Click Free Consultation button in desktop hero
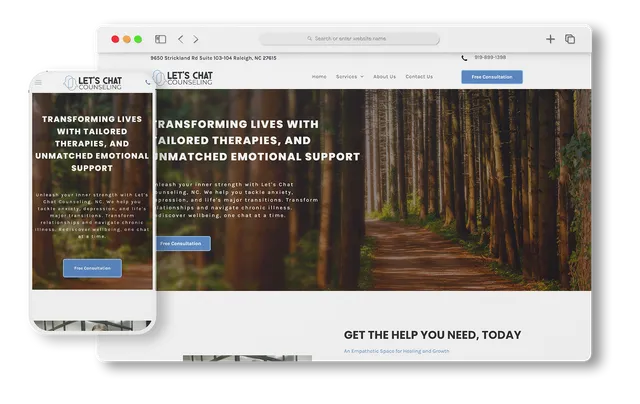This screenshot has height=404, width=640. pyautogui.click(x=182, y=244)
